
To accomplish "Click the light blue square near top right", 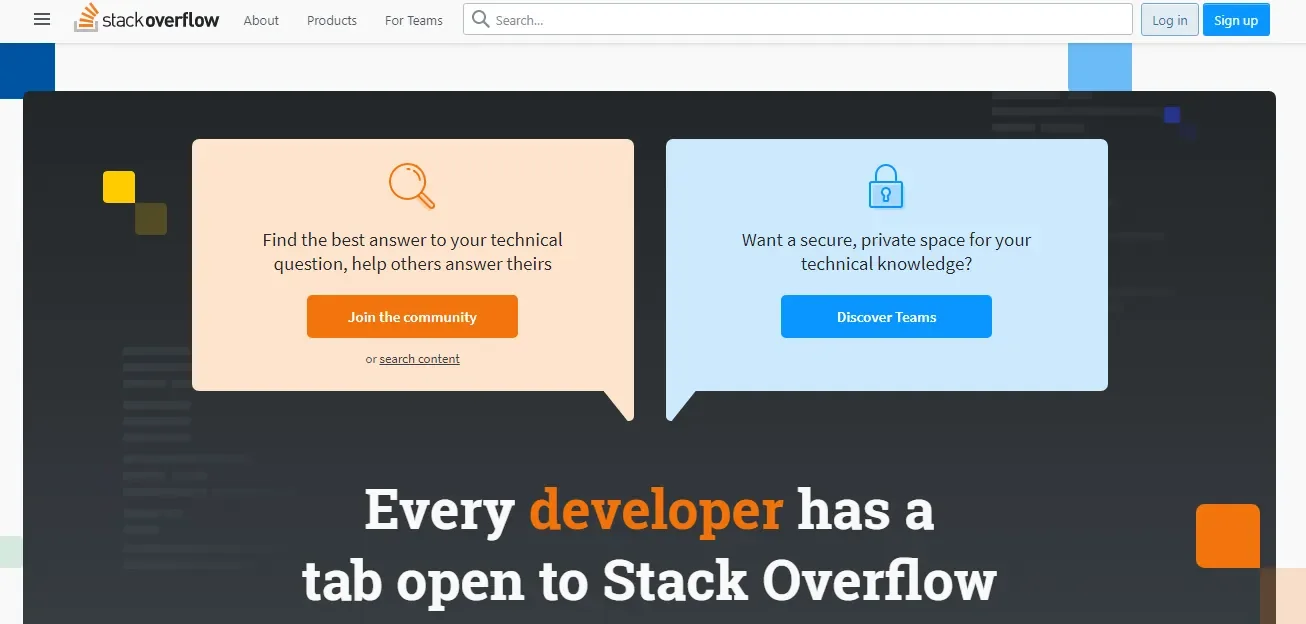I will click(1099, 67).
